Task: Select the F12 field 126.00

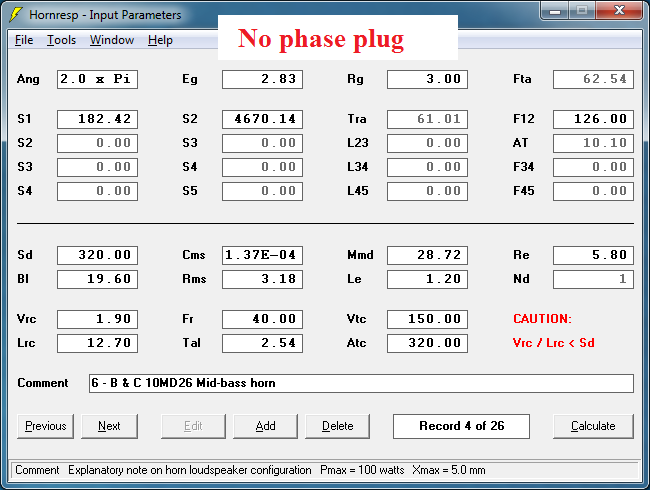Action: [593, 119]
